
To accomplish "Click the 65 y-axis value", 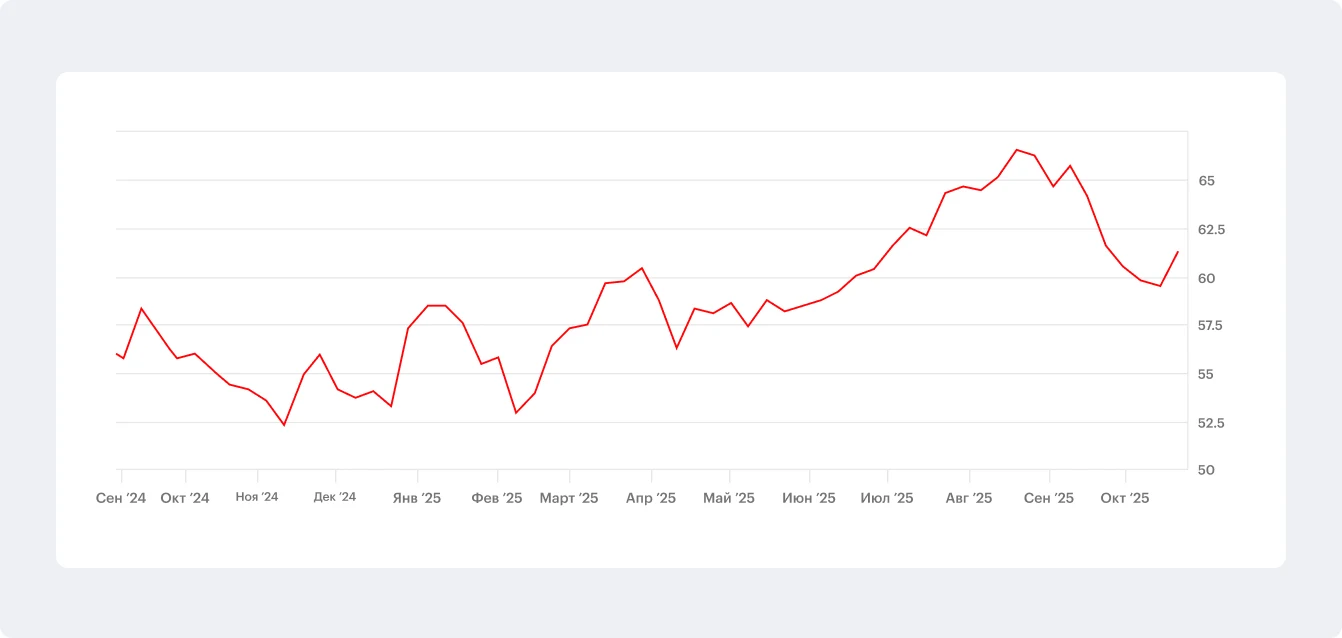I will point(1206,181).
